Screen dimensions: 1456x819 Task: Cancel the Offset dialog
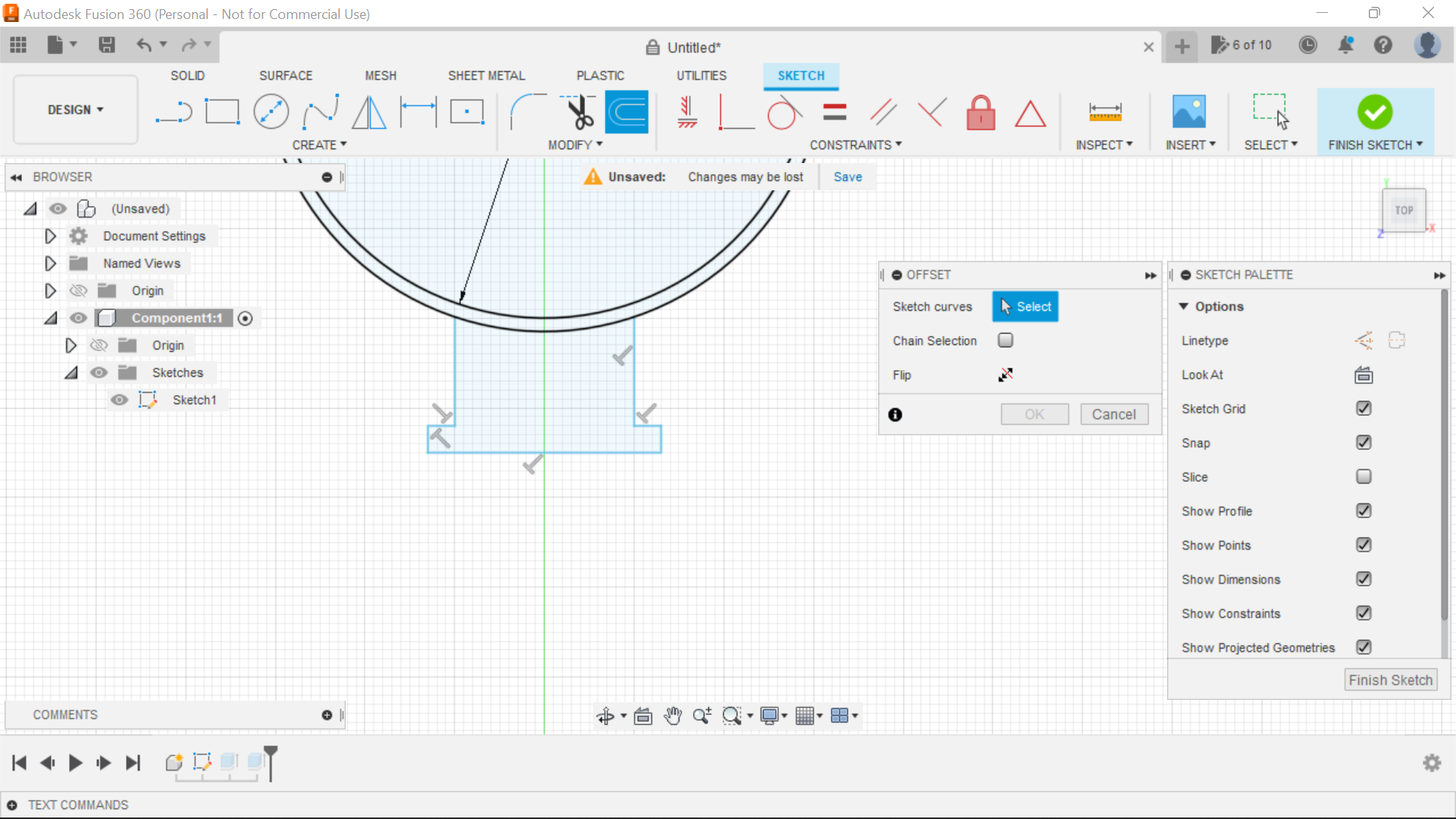pos(1113,414)
